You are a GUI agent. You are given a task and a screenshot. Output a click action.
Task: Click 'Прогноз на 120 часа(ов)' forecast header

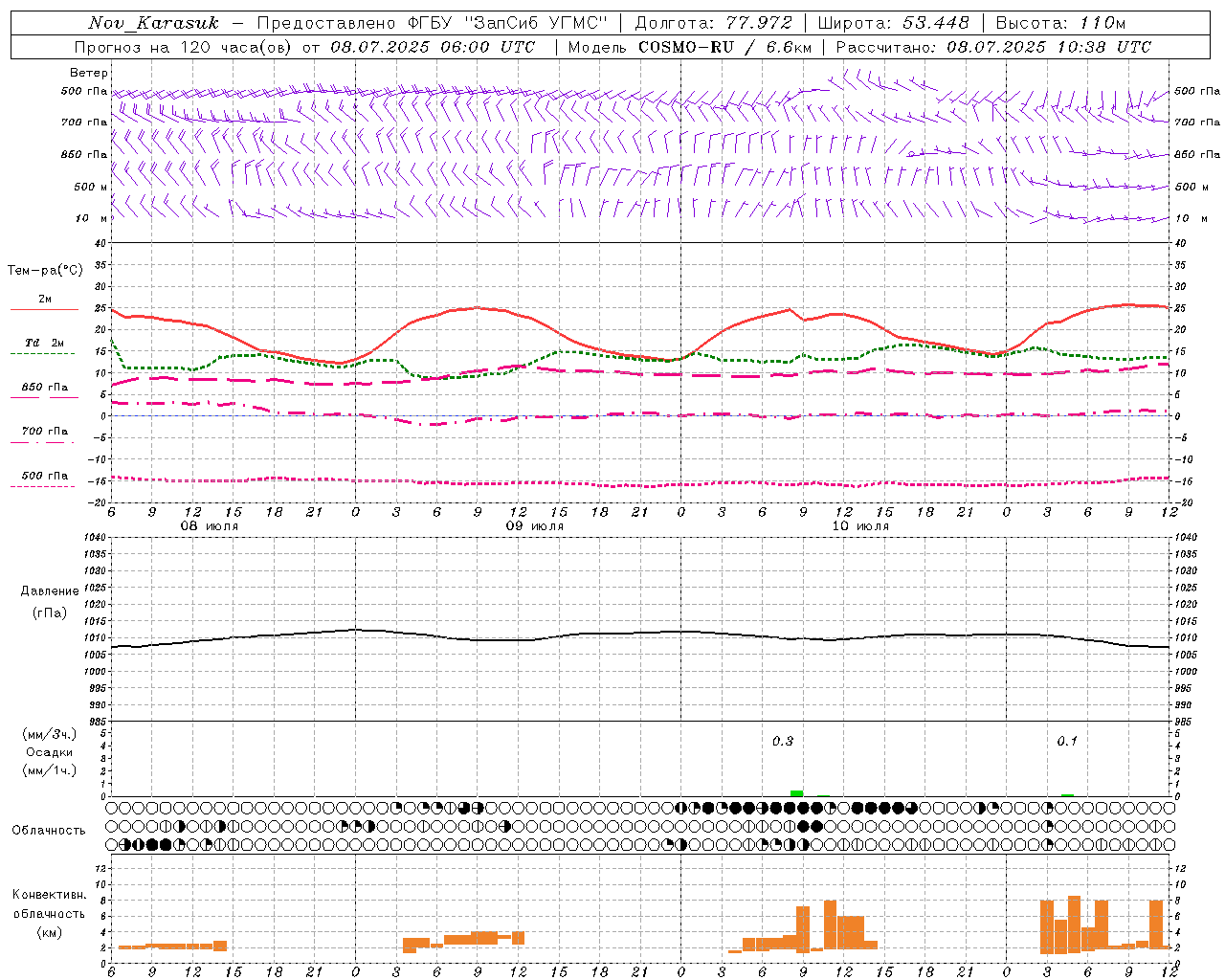[x=185, y=47]
